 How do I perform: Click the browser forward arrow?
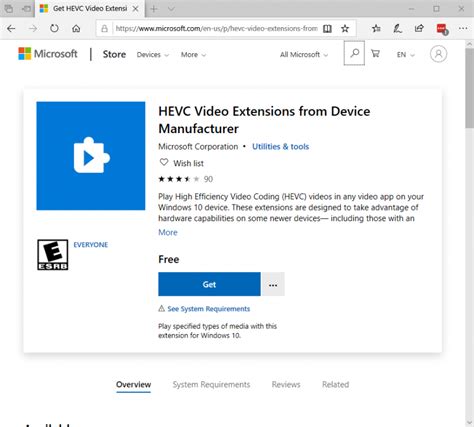click(33, 29)
